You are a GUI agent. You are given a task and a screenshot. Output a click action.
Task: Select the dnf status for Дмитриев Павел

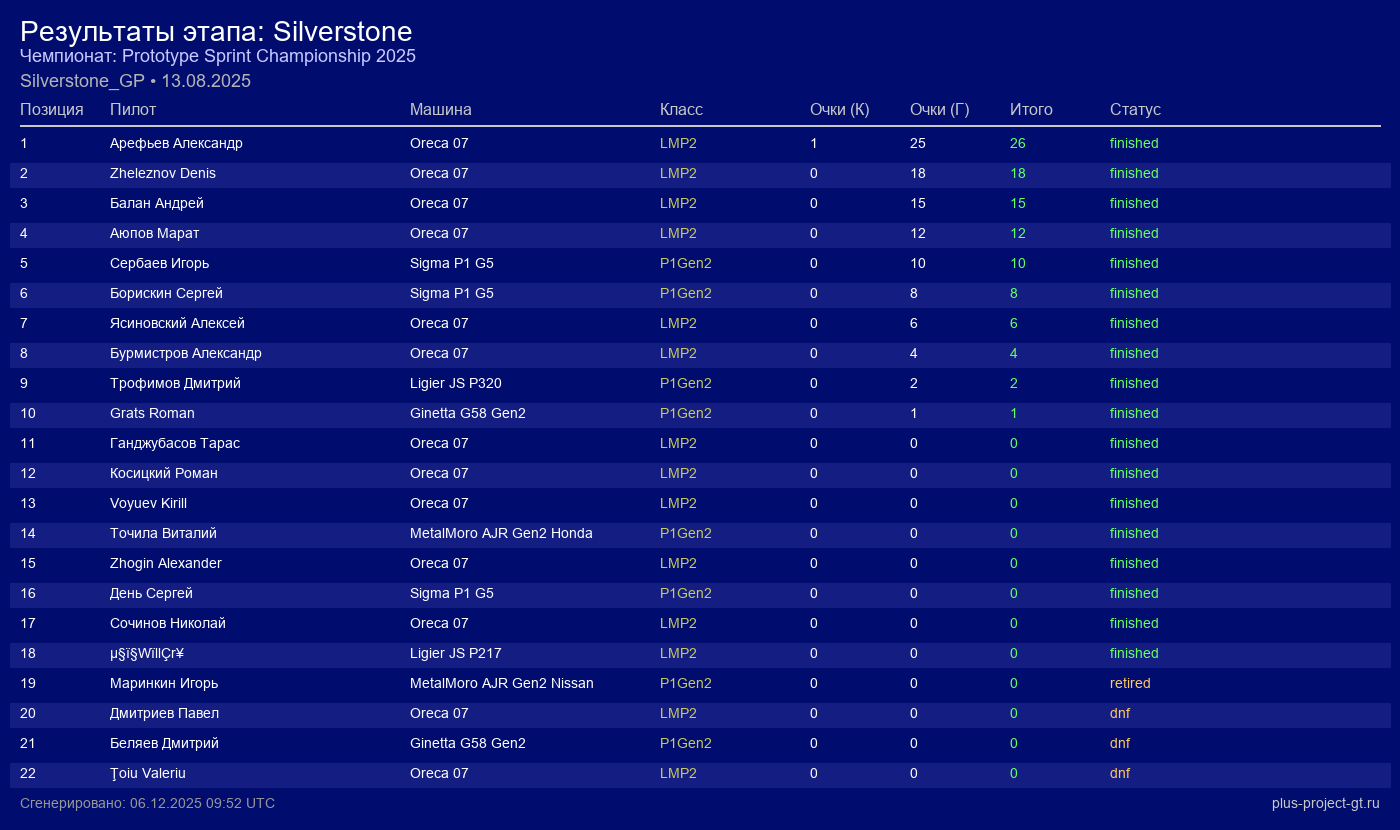tap(1120, 713)
